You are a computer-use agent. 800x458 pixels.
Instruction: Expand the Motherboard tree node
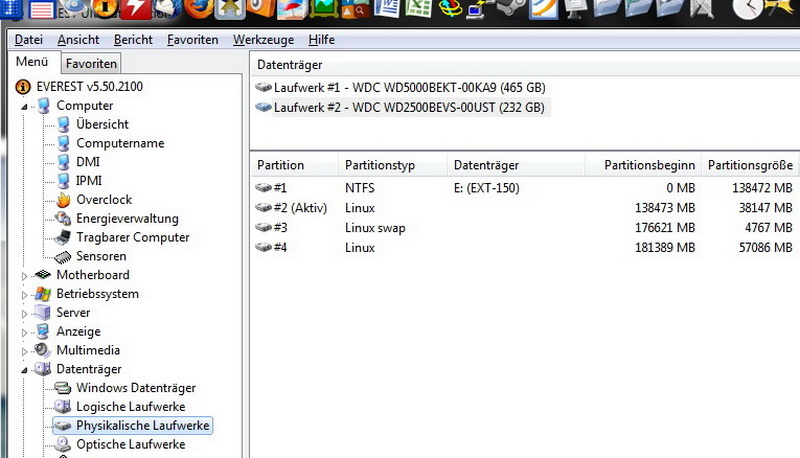[25, 275]
